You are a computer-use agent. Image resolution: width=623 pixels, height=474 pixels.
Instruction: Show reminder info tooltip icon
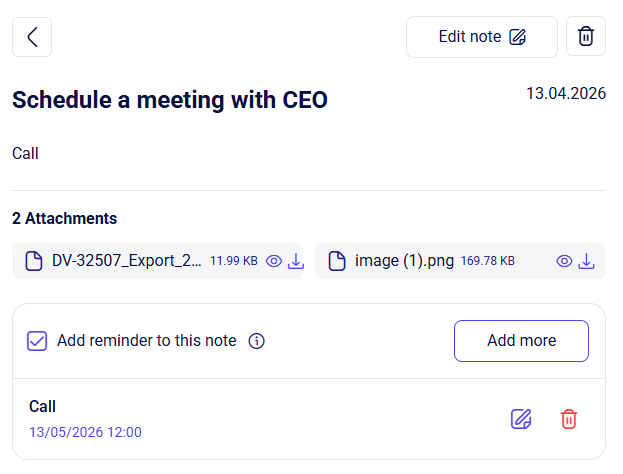(257, 341)
